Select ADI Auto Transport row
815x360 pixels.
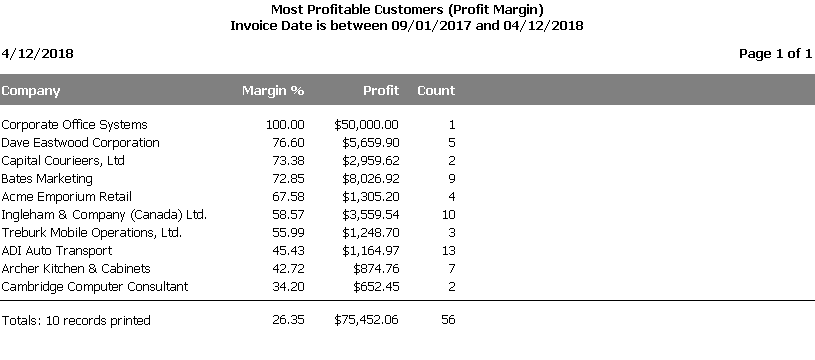click(x=228, y=251)
